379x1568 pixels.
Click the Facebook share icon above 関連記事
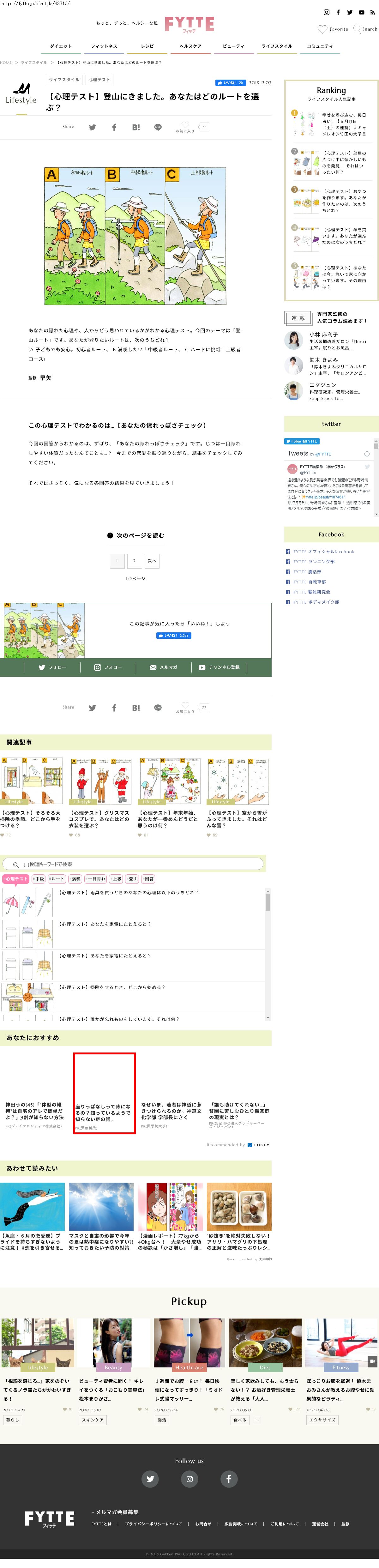point(114,707)
